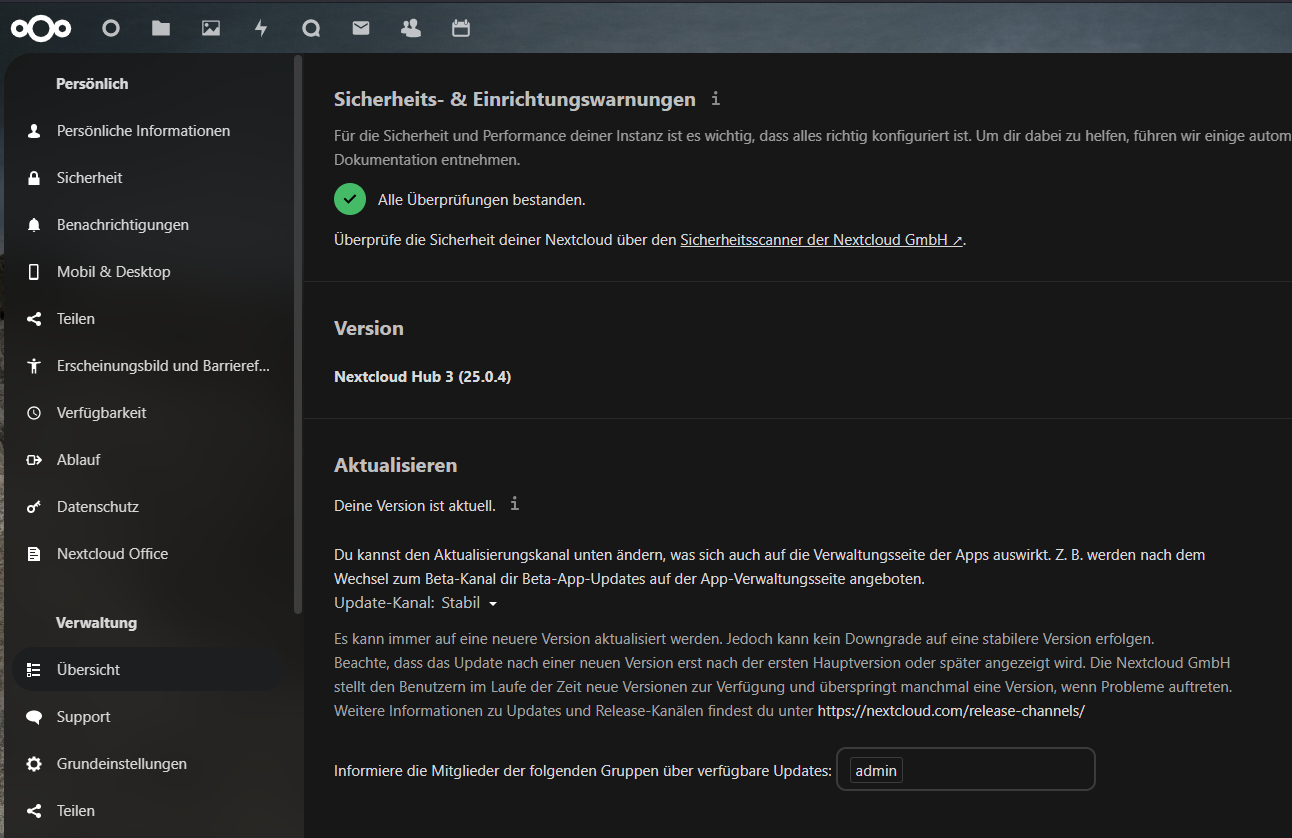Click info icon next to Sicherheits- & Einrichtungswarnungen

pos(715,98)
